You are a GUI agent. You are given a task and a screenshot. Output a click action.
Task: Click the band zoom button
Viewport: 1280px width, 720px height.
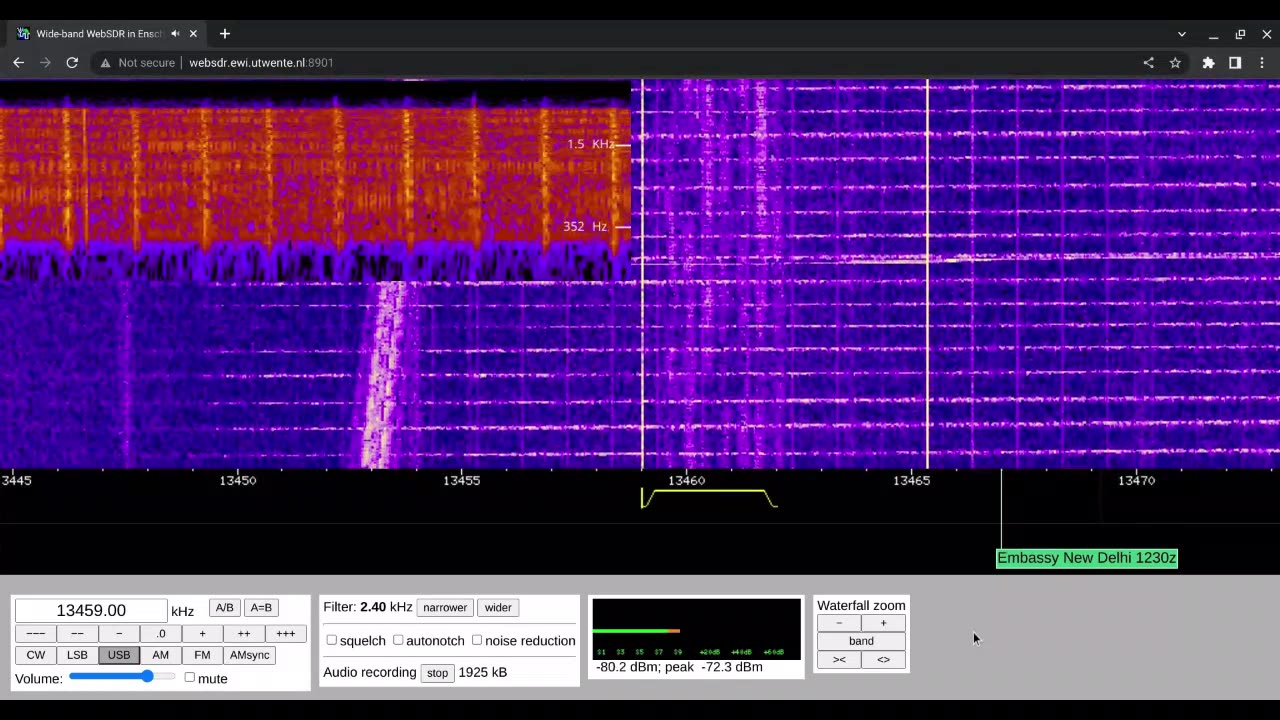coord(861,641)
